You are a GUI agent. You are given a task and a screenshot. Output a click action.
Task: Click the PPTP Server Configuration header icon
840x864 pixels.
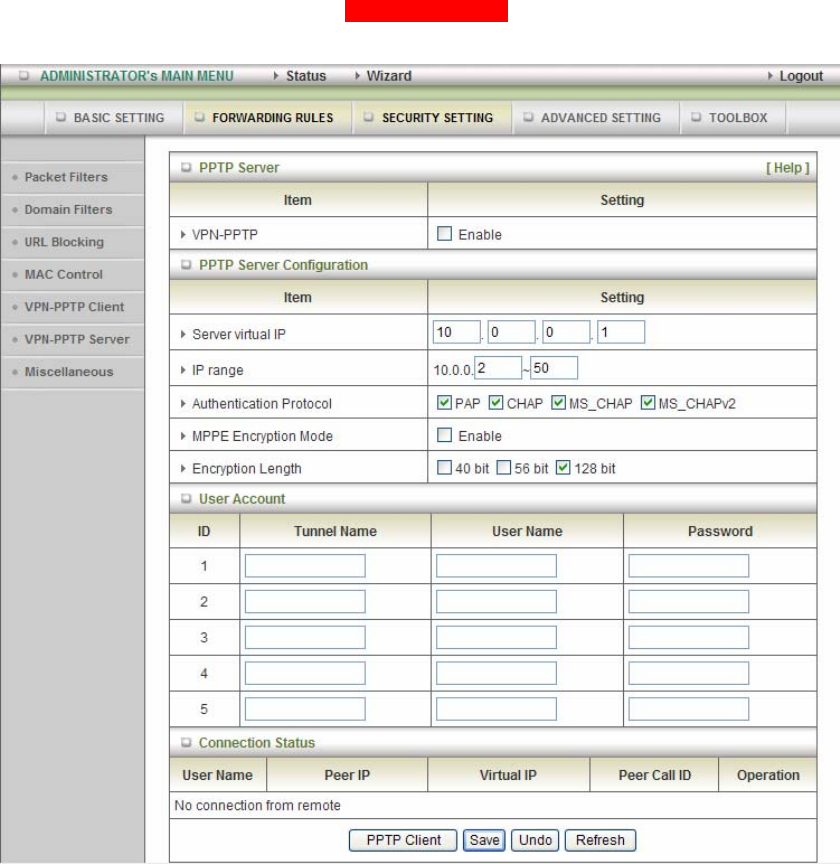pyautogui.click(x=186, y=264)
